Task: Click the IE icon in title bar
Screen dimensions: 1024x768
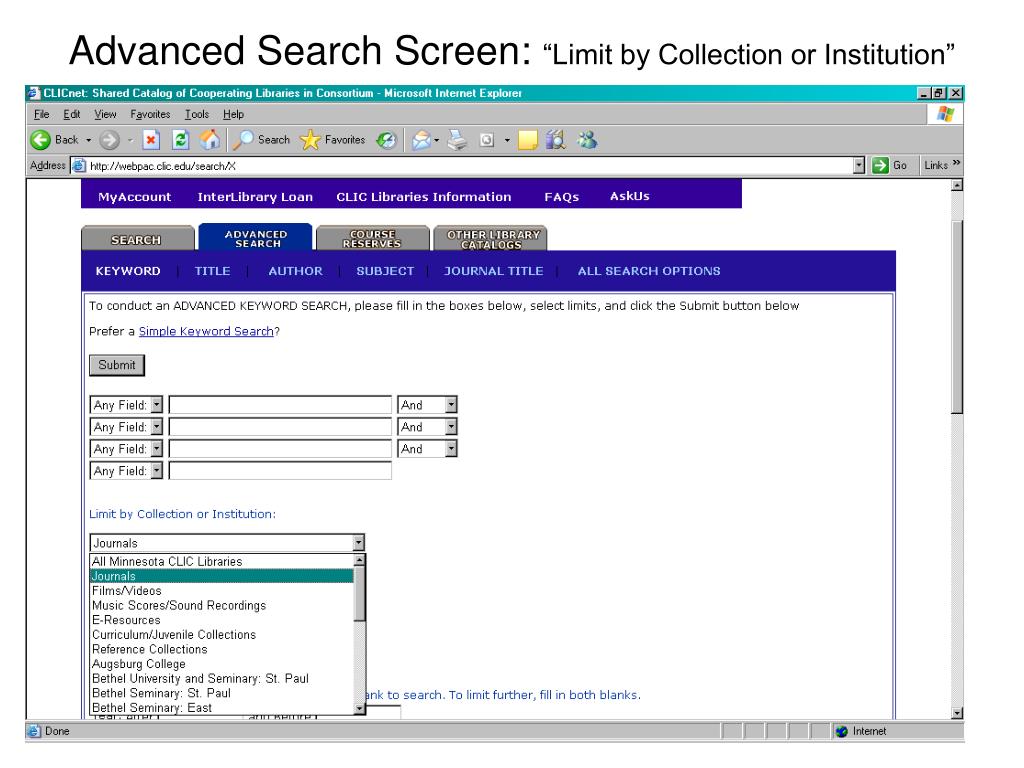Action: (33, 93)
